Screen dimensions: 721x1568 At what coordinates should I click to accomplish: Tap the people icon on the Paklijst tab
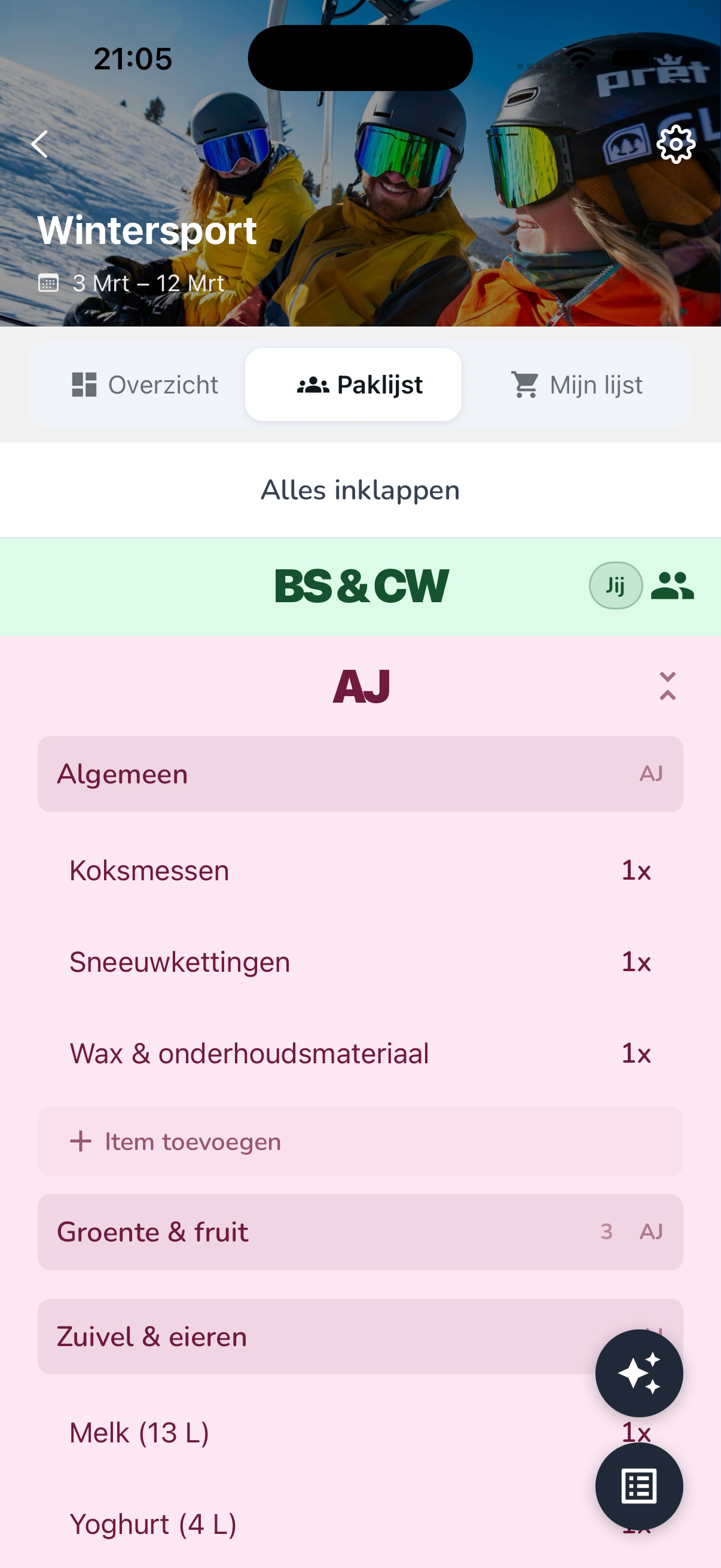pyautogui.click(x=311, y=384)
